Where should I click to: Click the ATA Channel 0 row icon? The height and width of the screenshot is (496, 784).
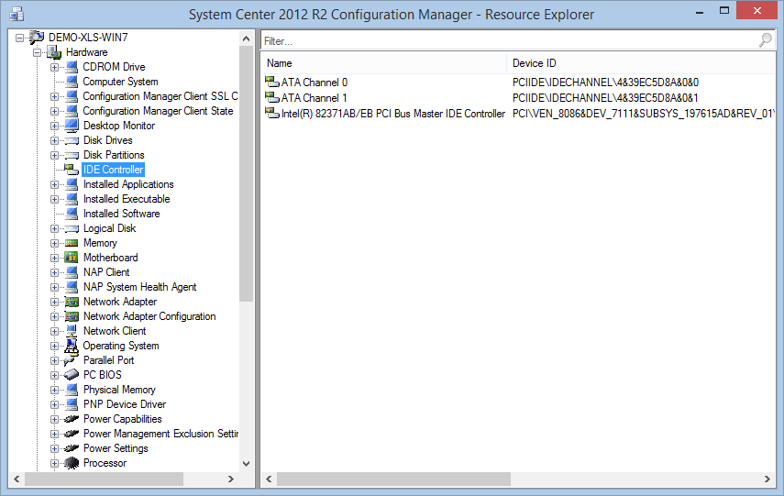272,82
